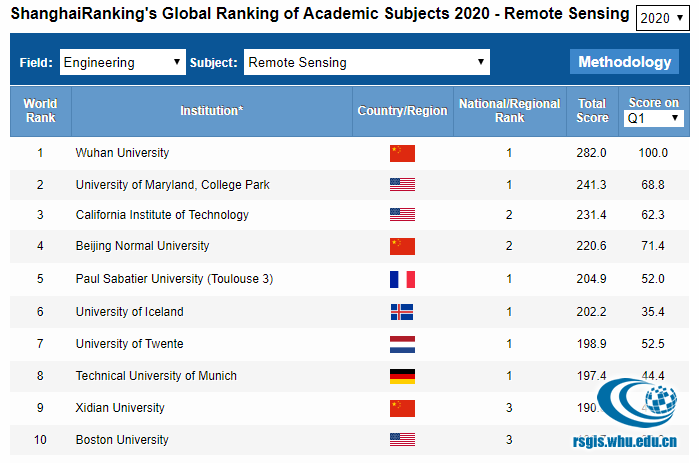Select total score 220.6 cell
This screenshot has height=463, width=699.
592,246
